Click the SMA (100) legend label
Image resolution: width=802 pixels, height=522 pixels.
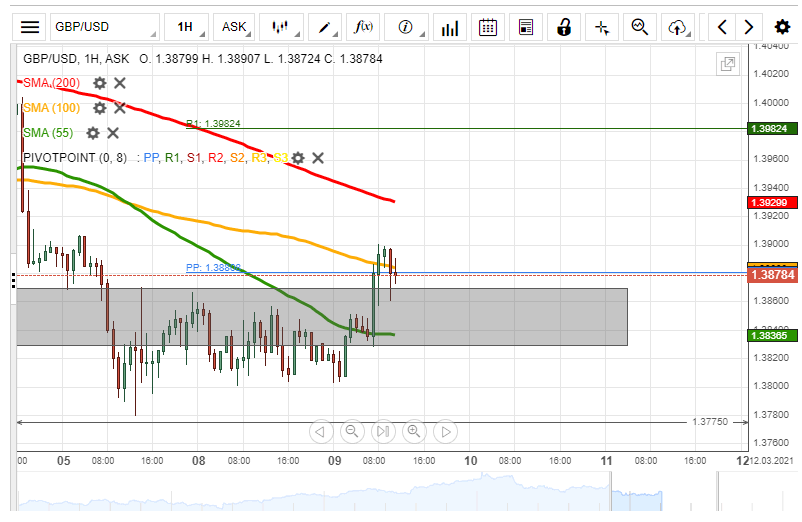pos(52,108)
